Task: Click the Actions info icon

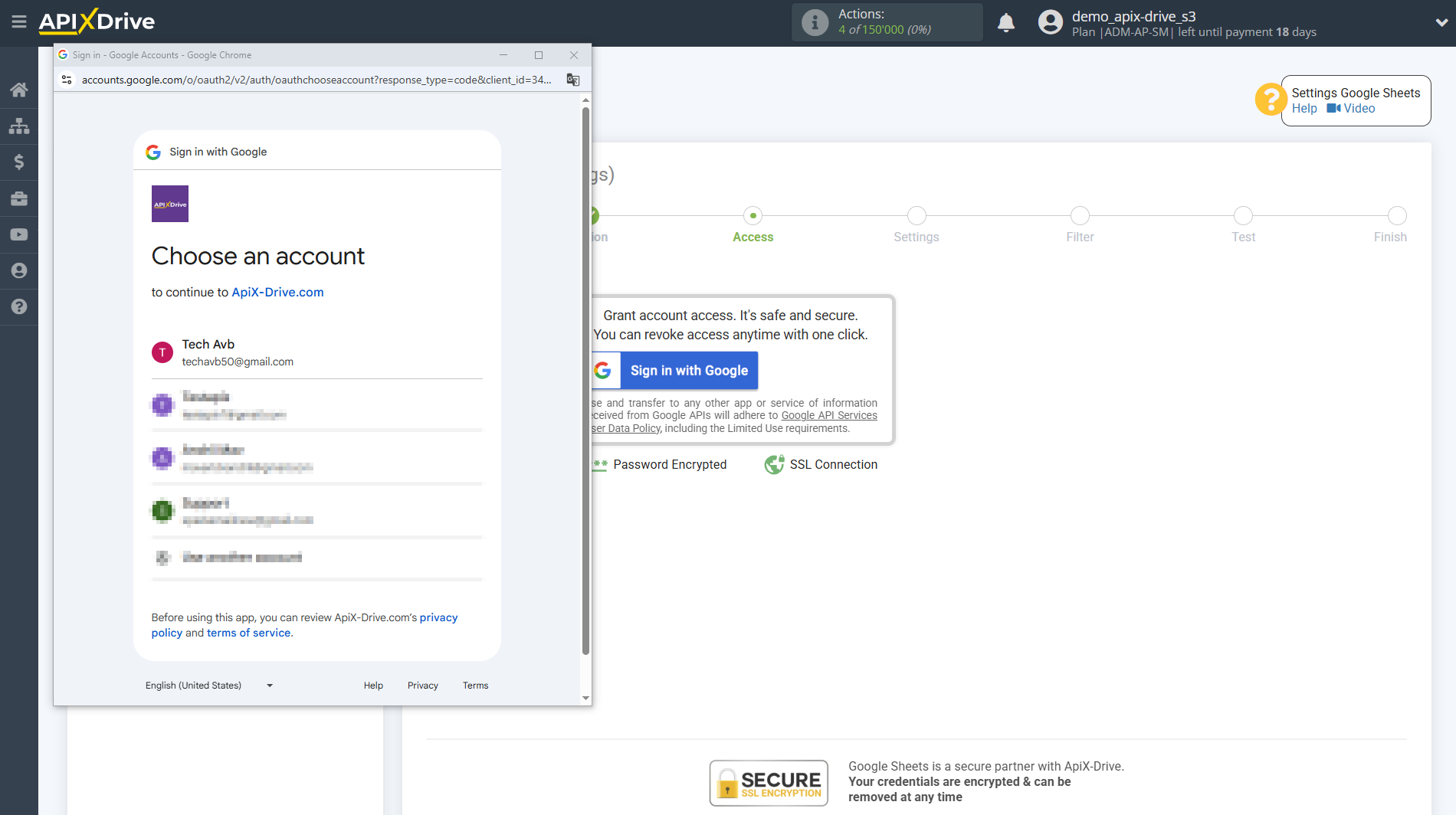Action: (x=815, y=22)
